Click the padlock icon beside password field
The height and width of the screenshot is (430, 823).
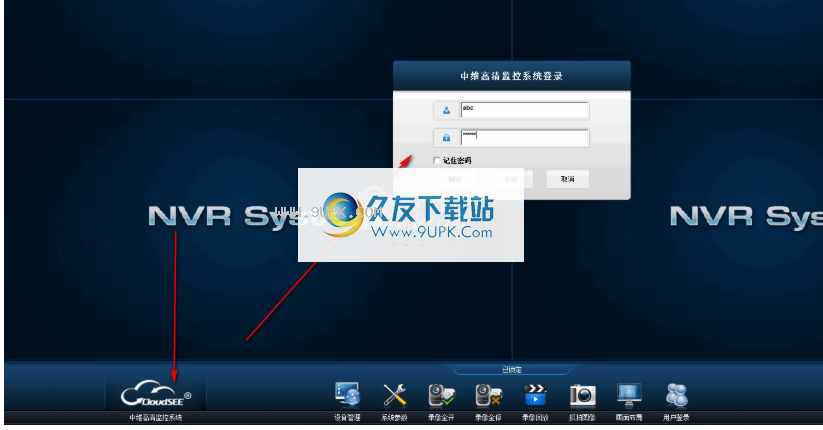pyautogui.click(x=446, y=138)
